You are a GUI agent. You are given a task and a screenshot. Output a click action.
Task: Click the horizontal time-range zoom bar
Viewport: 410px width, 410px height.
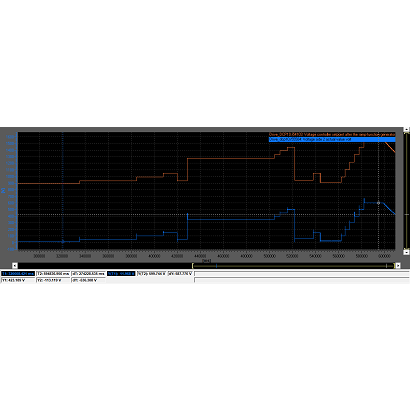(x=294, y=266)
